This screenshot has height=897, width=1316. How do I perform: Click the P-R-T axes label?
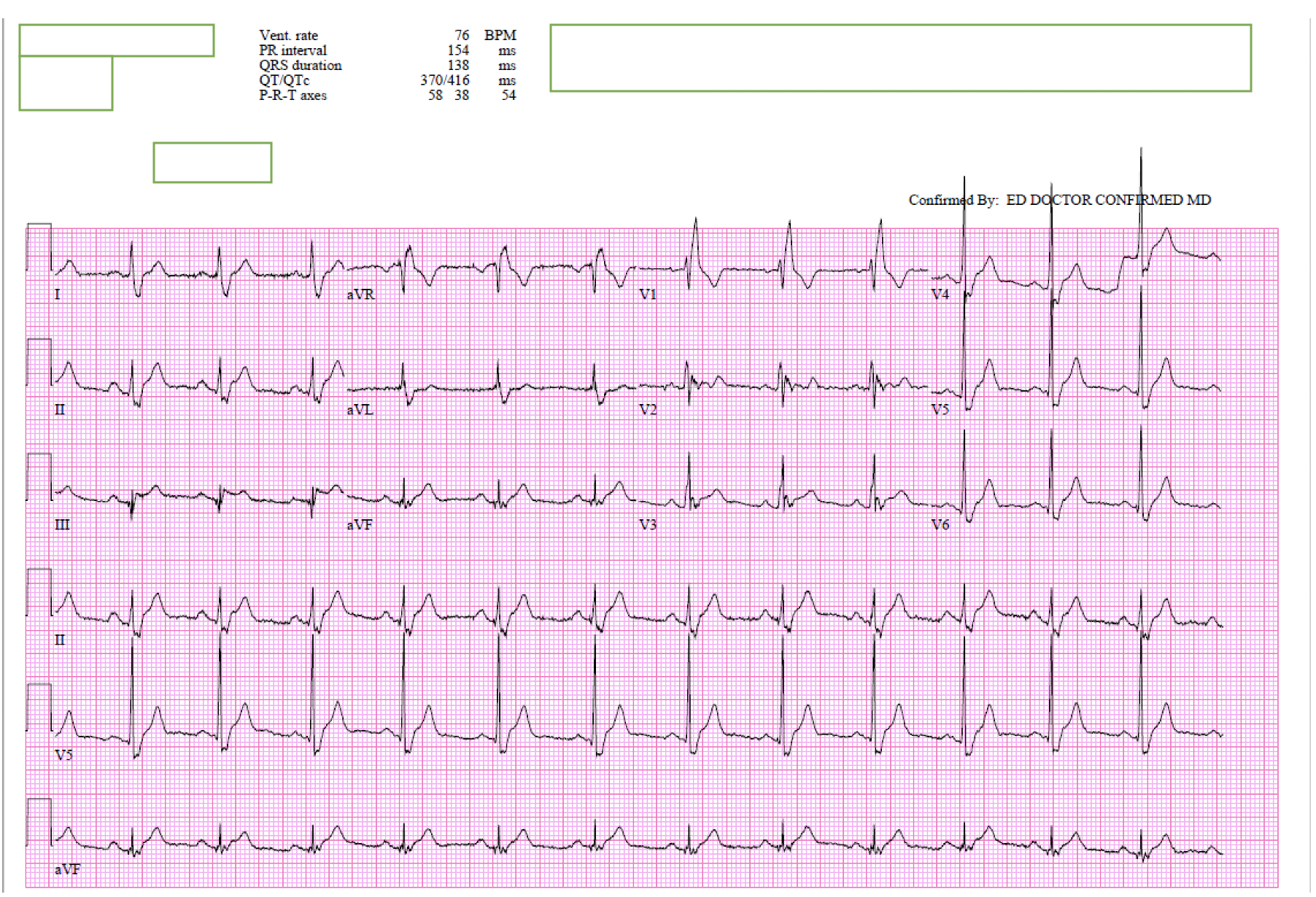point(293,96)
